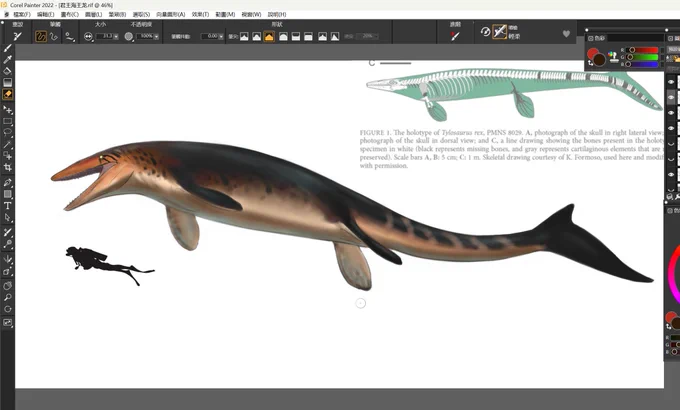Image resolution: width=680 pixels, height=410 pixels.
Task: Select the Paint Bucket tool
Action: click(7, 71)
